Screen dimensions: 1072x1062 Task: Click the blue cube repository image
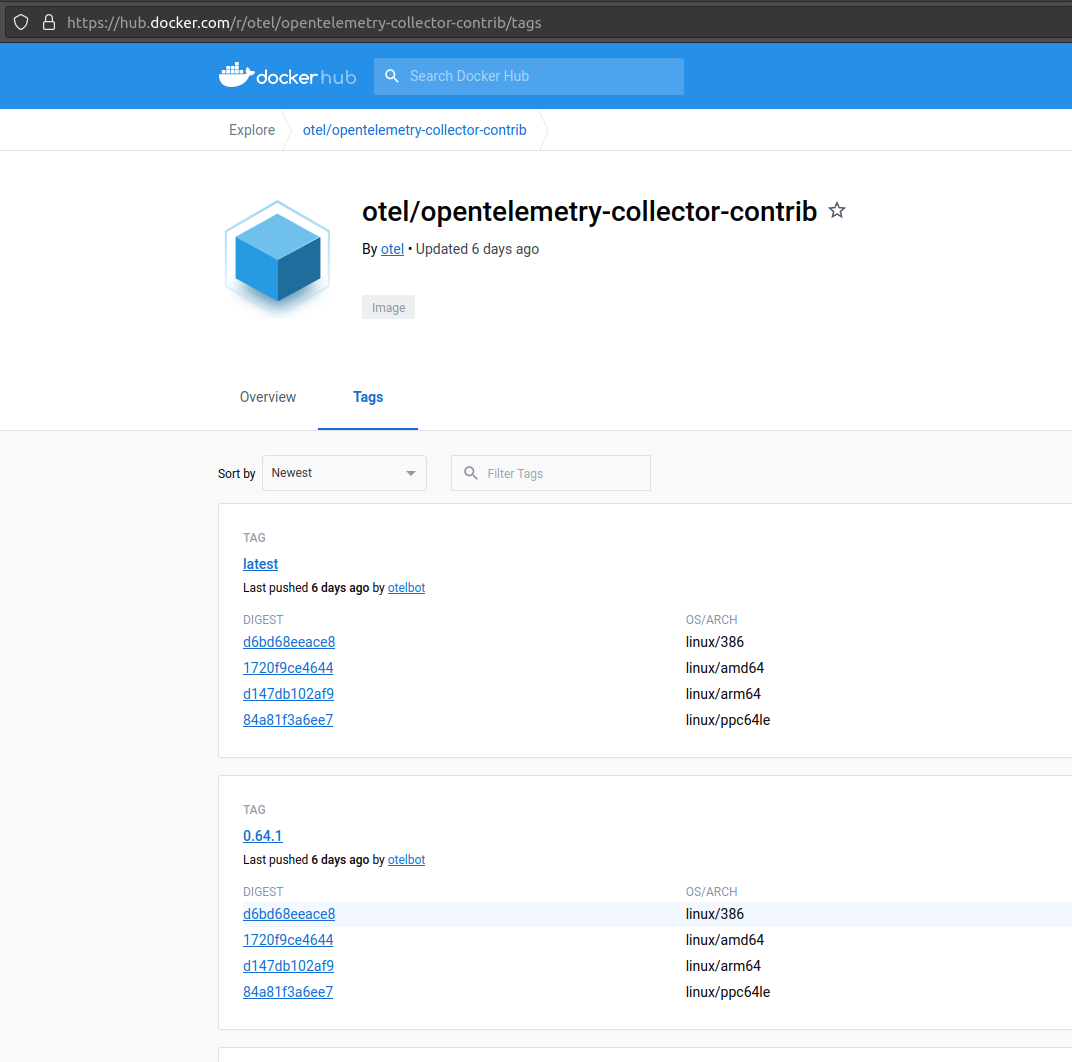(x=277, y=257)
